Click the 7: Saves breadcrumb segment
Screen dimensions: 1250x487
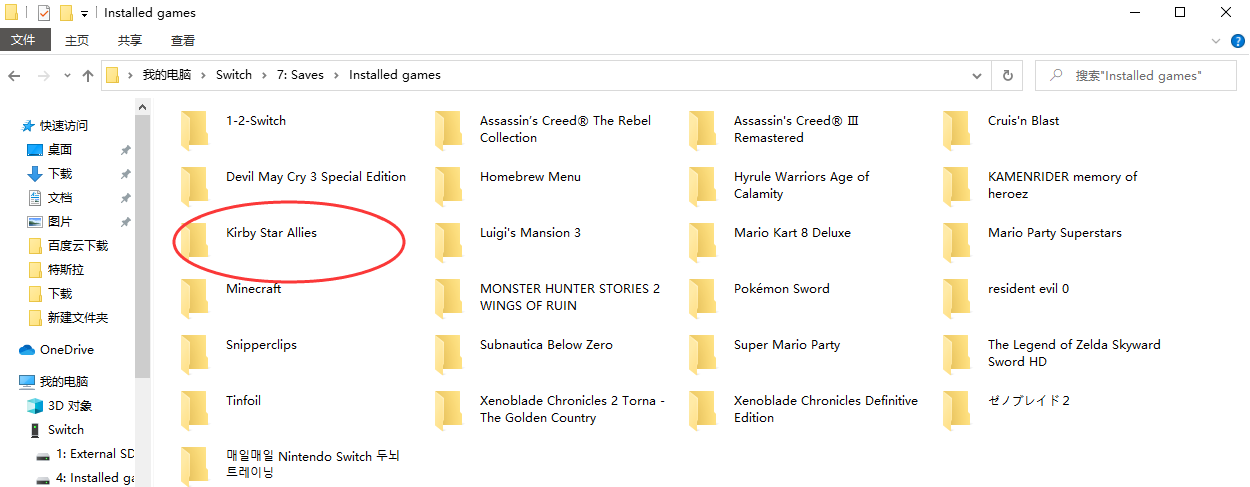(x=301, y=75)
